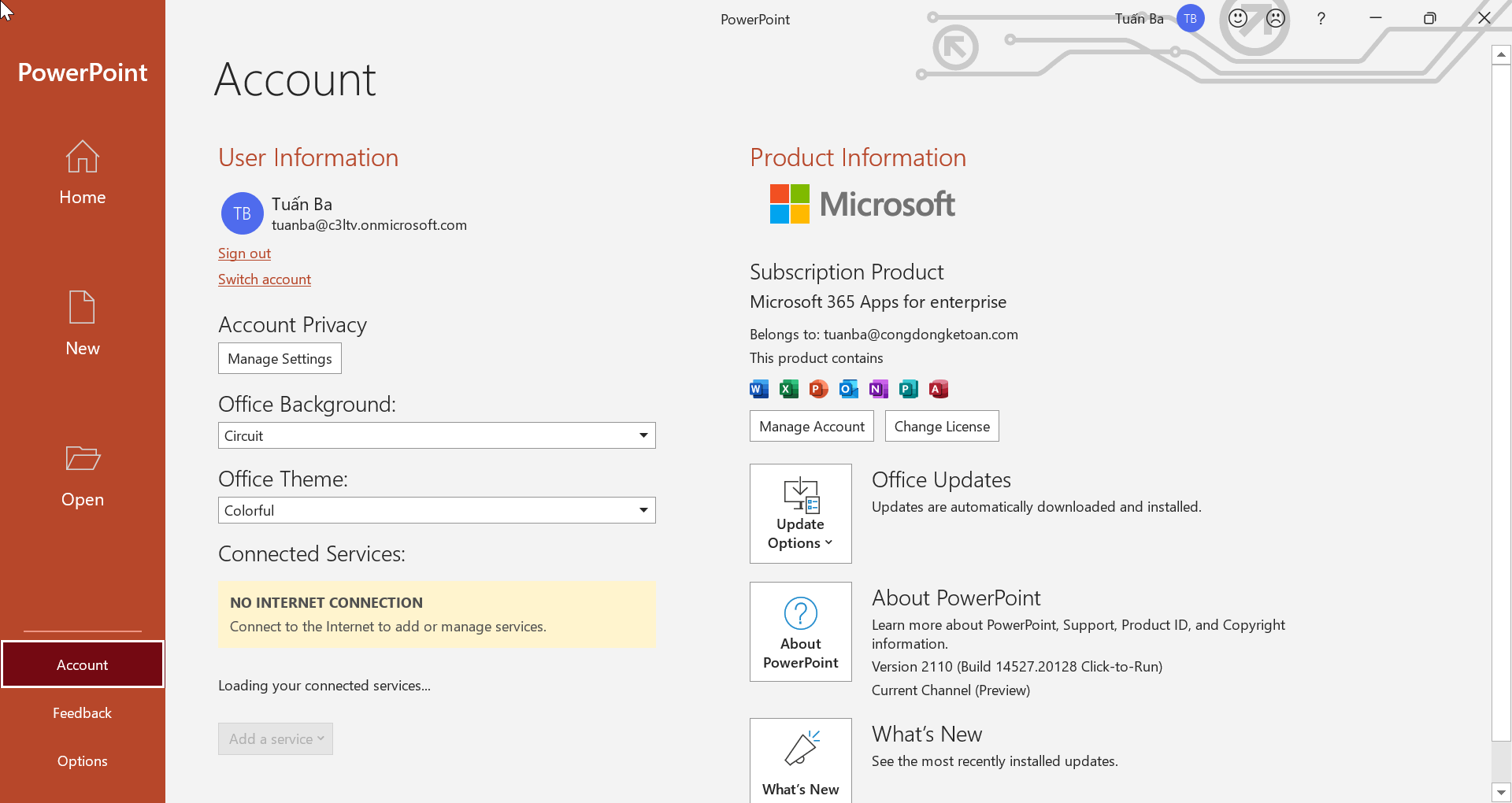This screenshot has height=803, width=1512.
Task: Click Manage Account button
Action: click(x=811, y=426)
